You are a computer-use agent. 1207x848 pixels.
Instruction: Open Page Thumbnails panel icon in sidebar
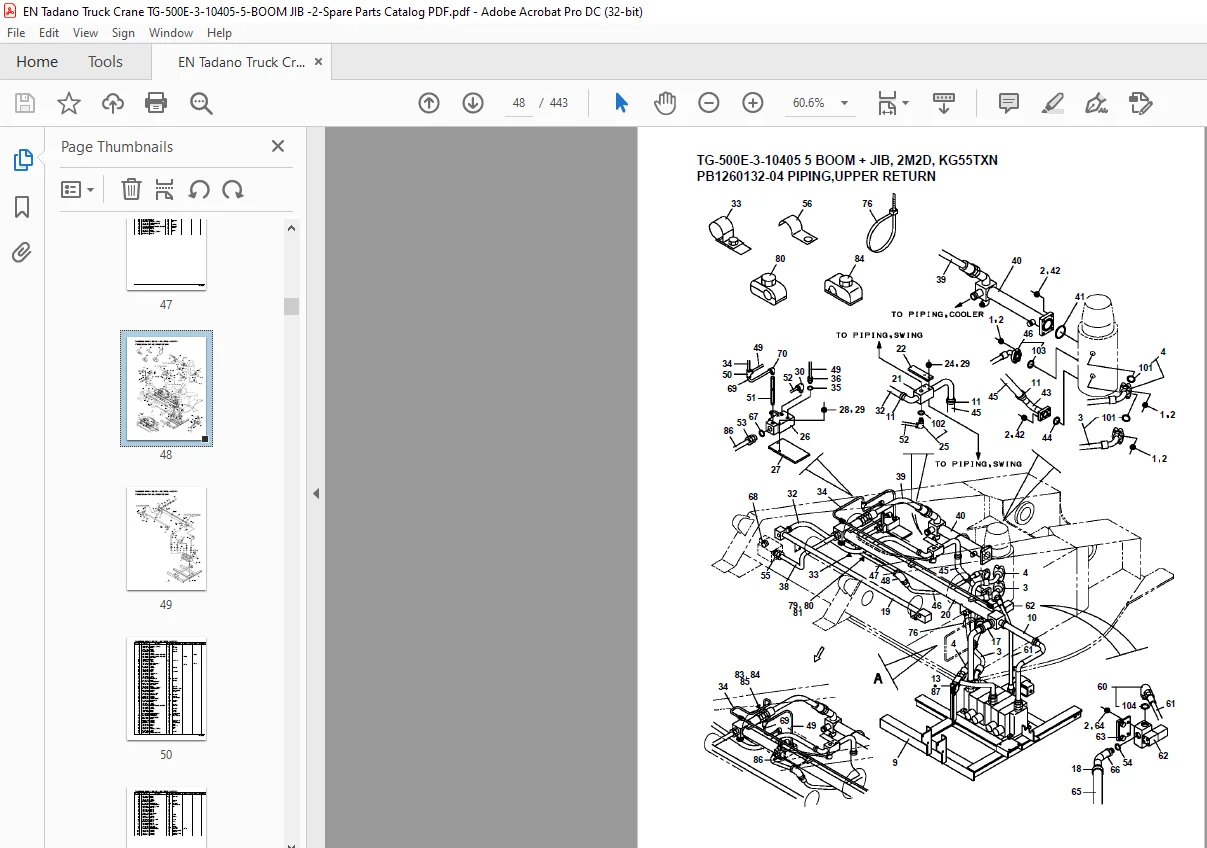coord(22,160)
